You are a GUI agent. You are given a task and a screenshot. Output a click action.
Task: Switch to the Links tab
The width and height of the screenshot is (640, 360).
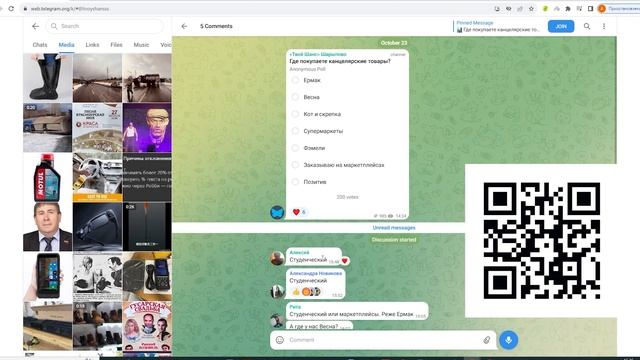[x=92, y=45]
